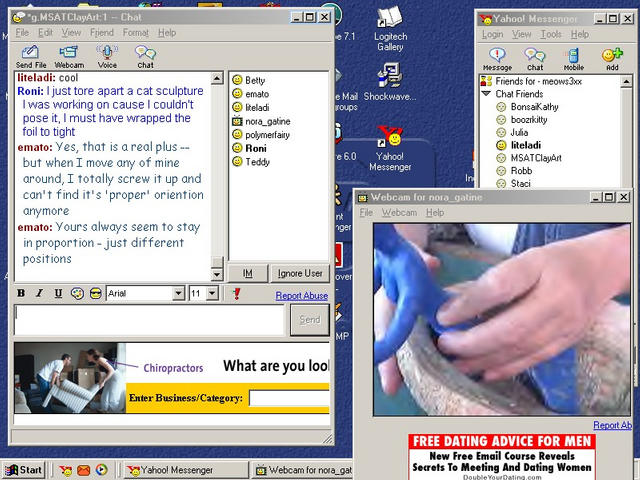640x480 pixels.
Task: Open the Windows Start menu
Action: 24,470
